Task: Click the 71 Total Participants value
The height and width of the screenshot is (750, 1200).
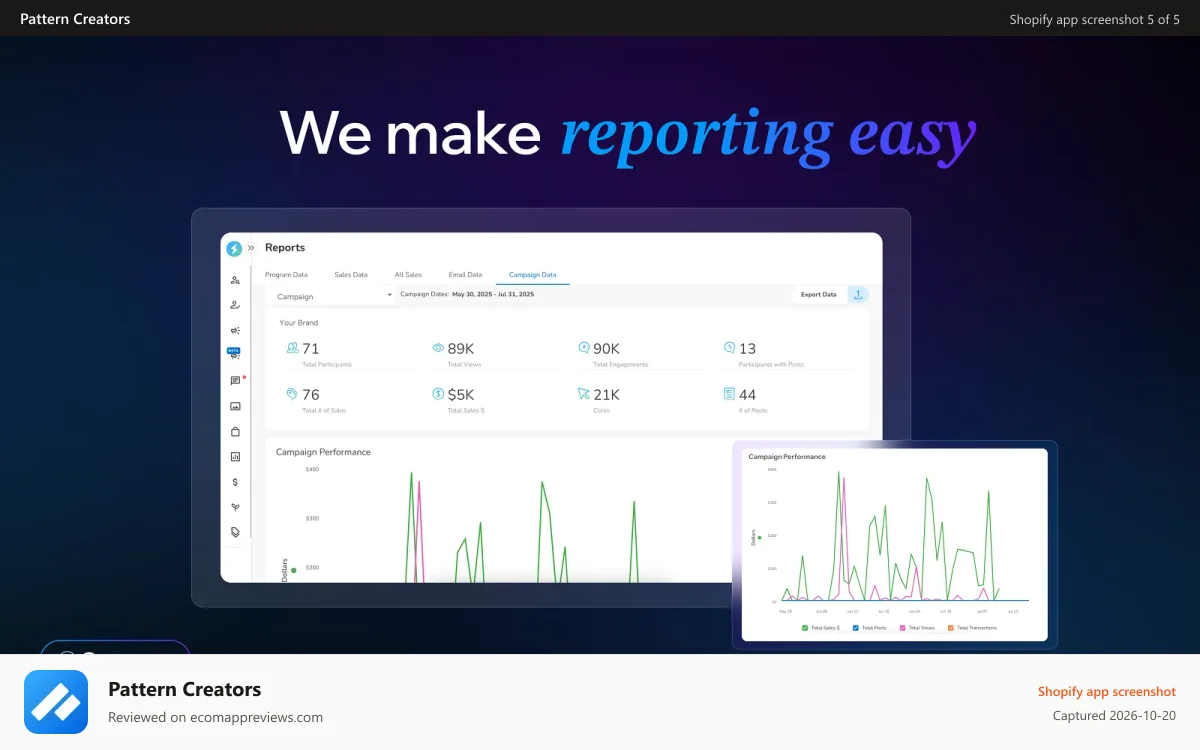Action: point(311,349)
